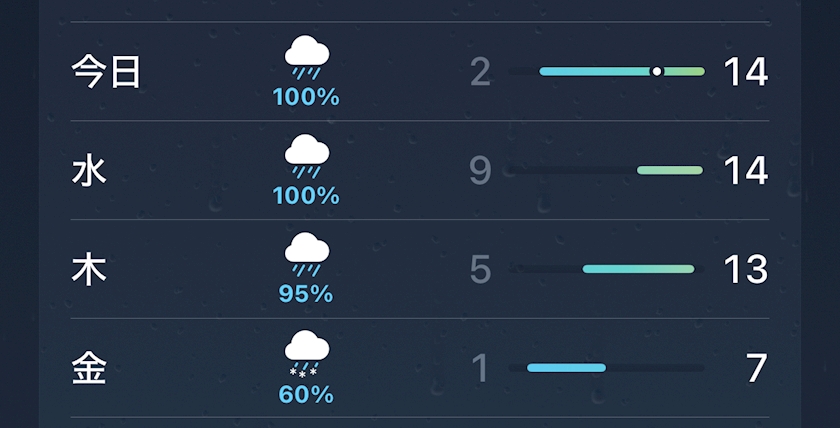Click the rain cloud icon for 木
The image size is (840, 428).
pyautogui.click(x=306, y=254)
